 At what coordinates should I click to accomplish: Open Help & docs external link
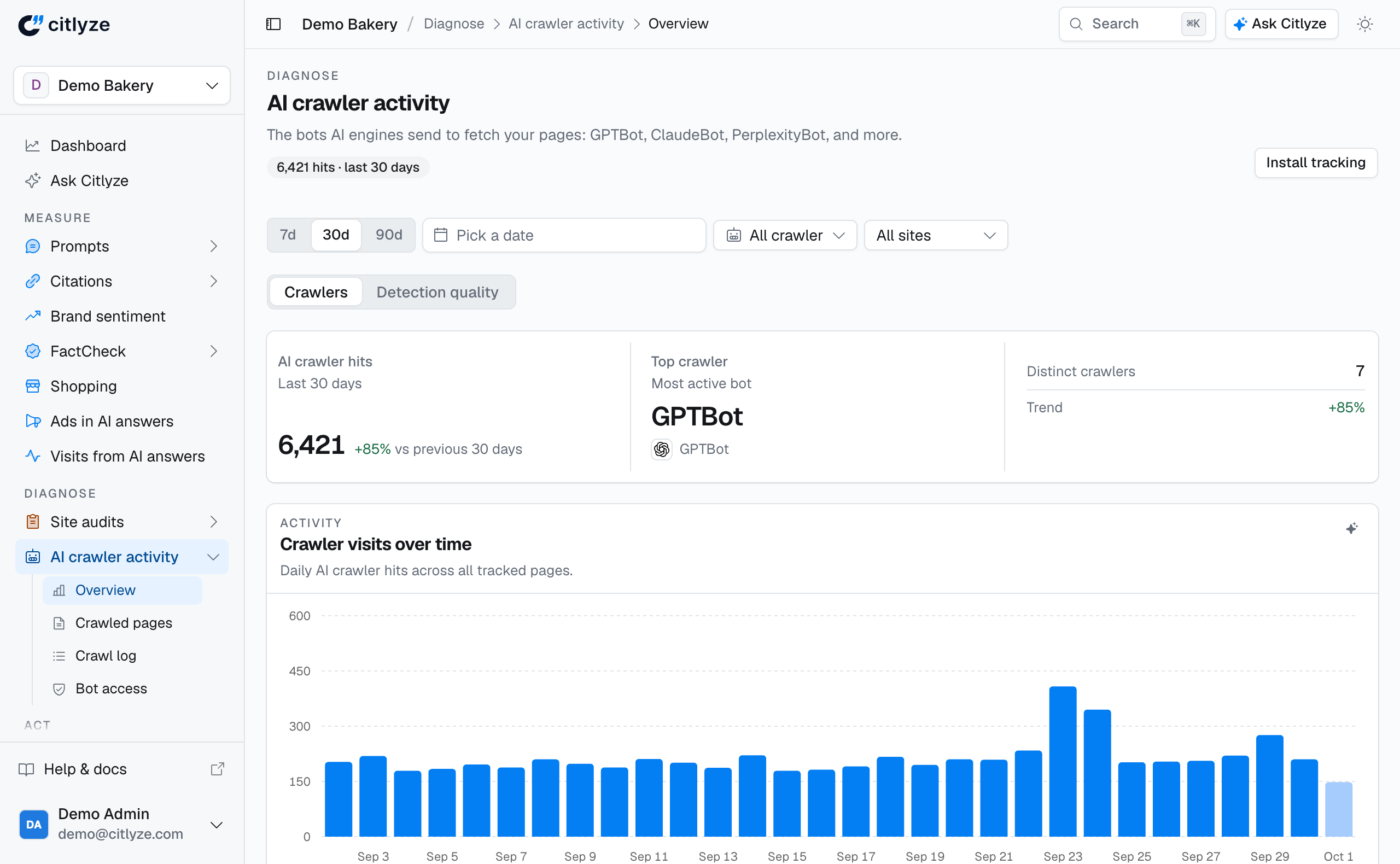(x=122, y=769)
